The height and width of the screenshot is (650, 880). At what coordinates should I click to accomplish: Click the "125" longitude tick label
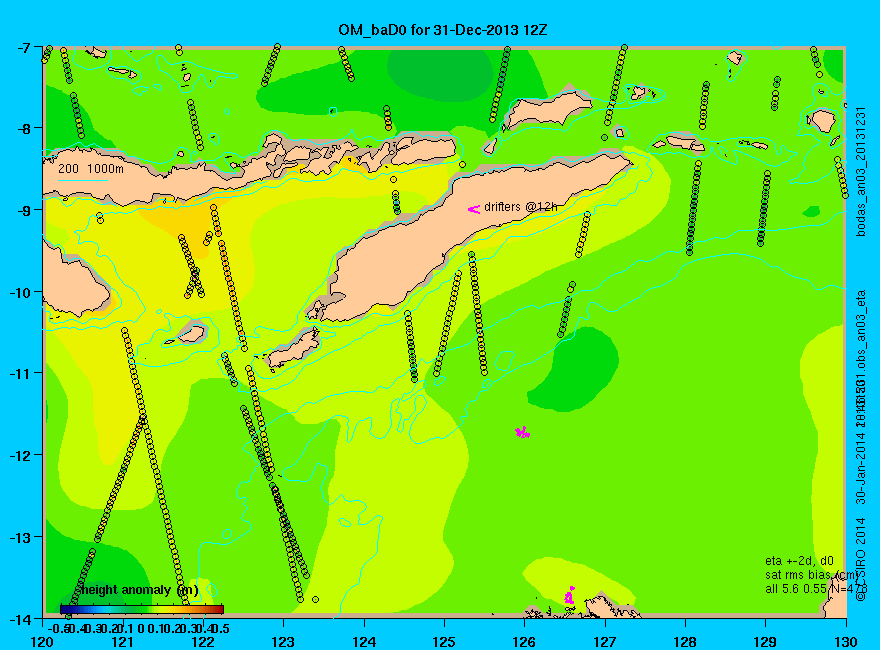(444, 641)
